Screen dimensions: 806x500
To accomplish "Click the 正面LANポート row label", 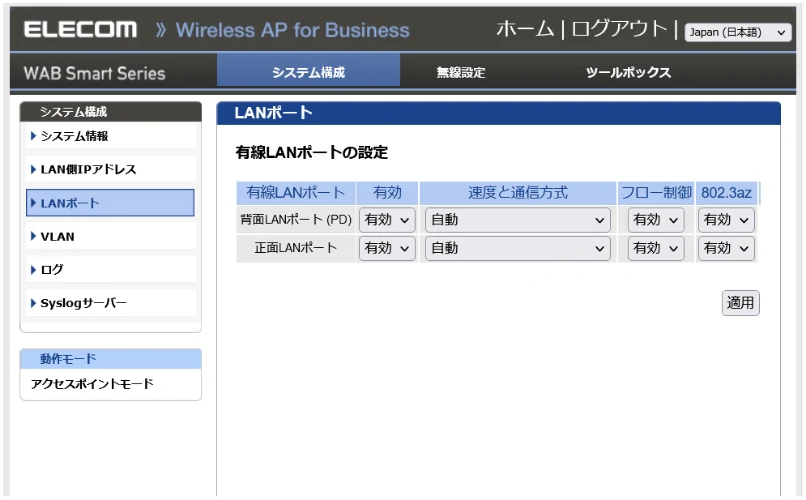I will tap(296, 248).
